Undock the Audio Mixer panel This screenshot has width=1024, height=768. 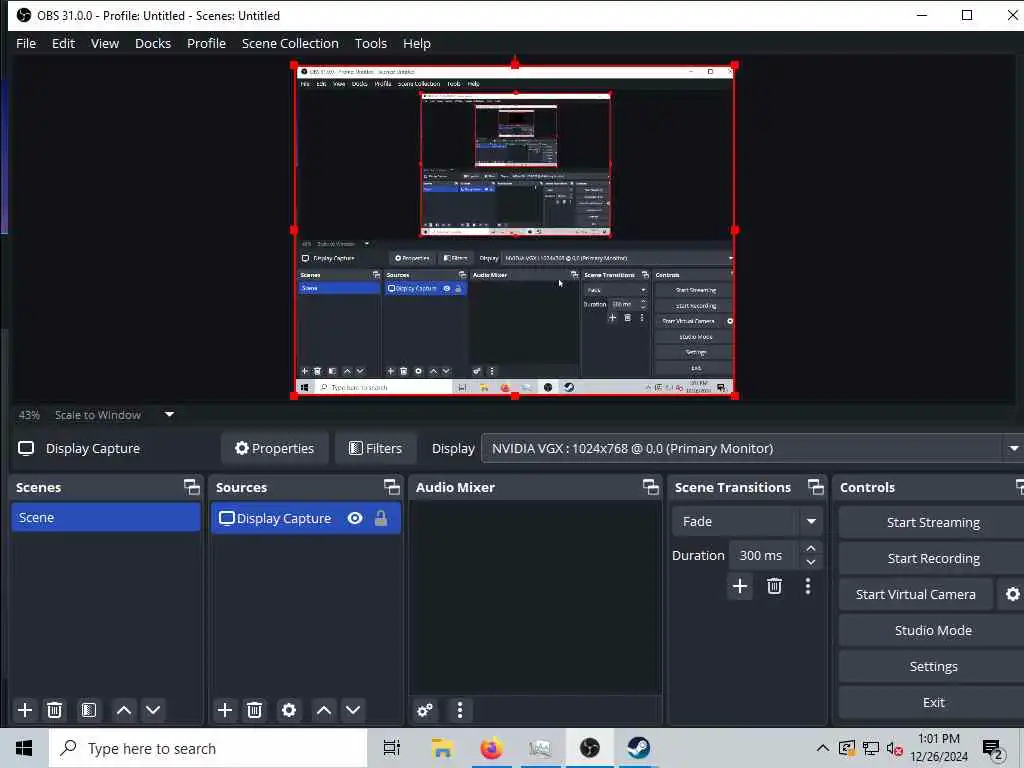(650, 487)
